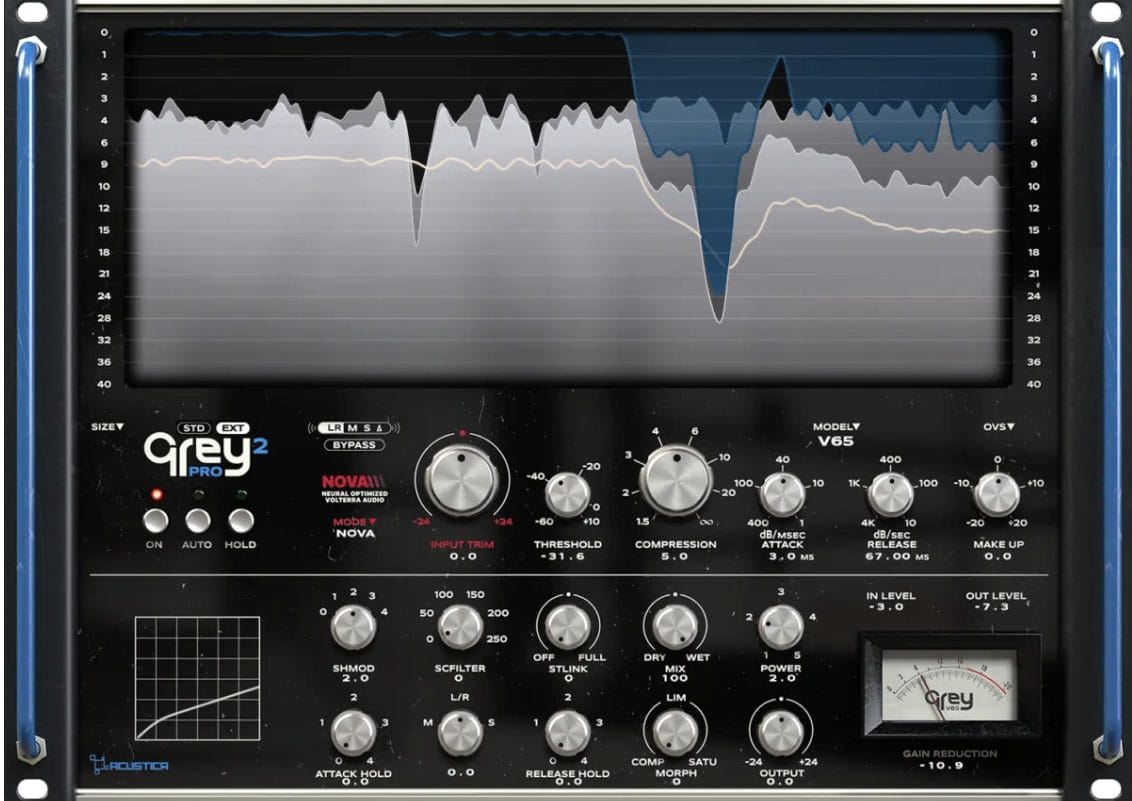Click the MIX dry/wet knob
Image resolution: width=1132 pixels, height=801 pixels.
click(675, 627)
